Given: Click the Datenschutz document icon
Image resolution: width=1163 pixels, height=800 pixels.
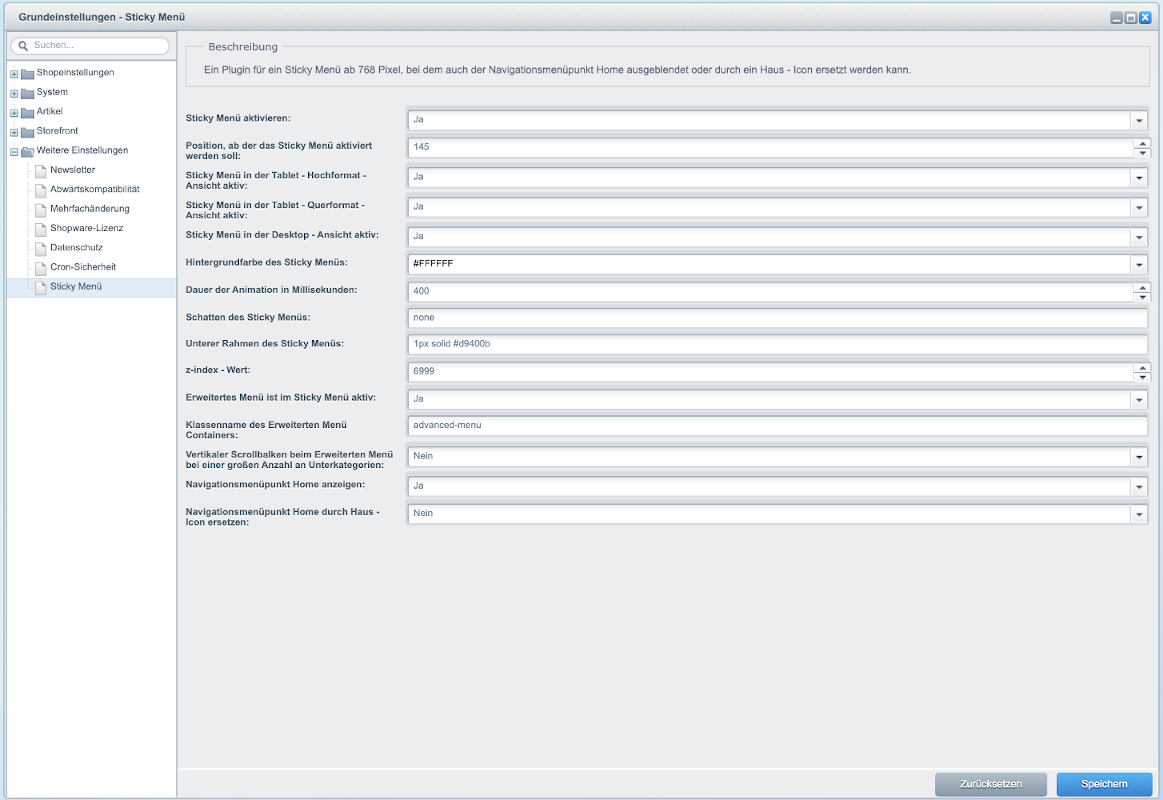Looking at the screenshot, I should click(41, 248).
